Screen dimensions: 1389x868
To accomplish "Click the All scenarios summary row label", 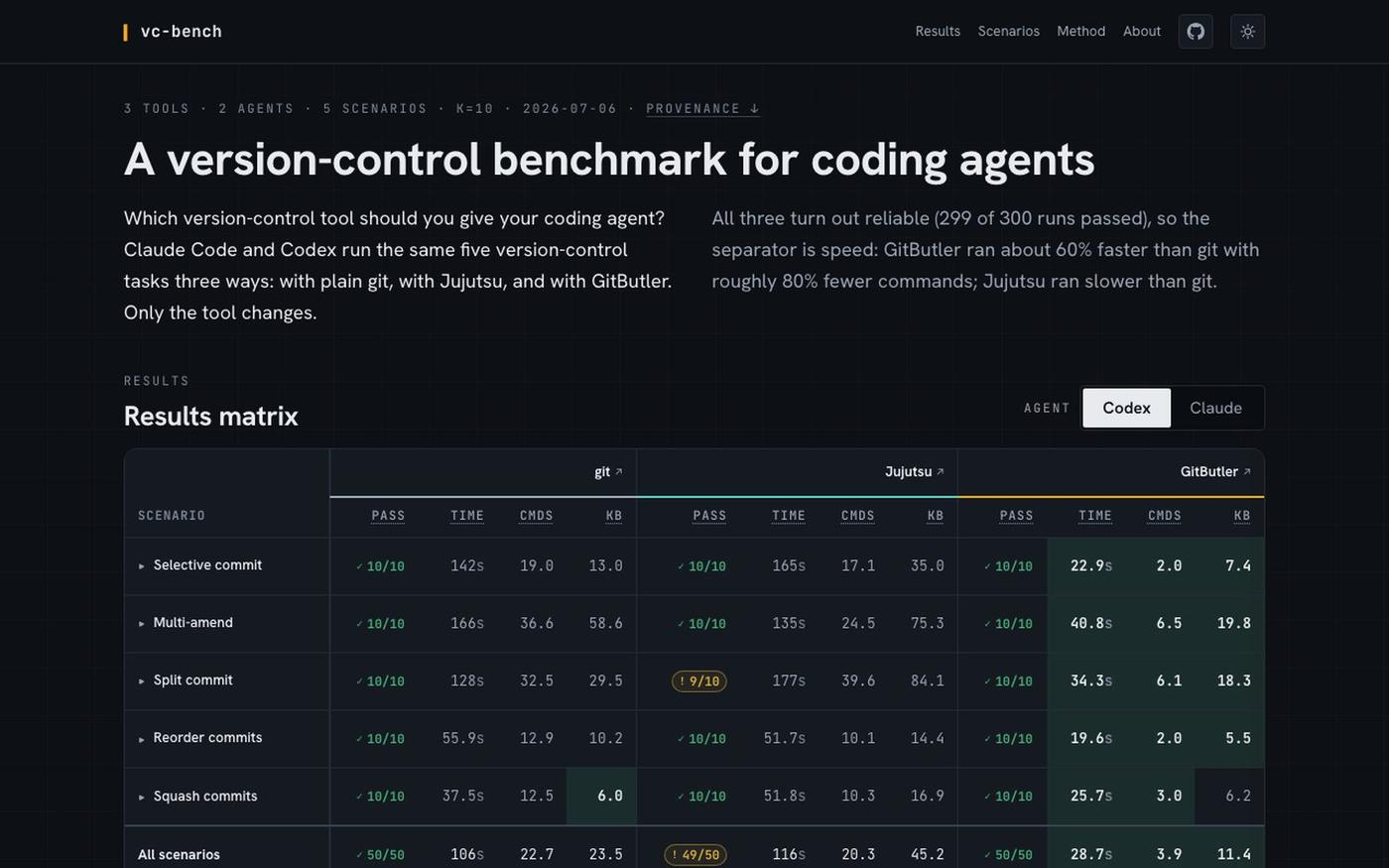I will coord(179,855).
